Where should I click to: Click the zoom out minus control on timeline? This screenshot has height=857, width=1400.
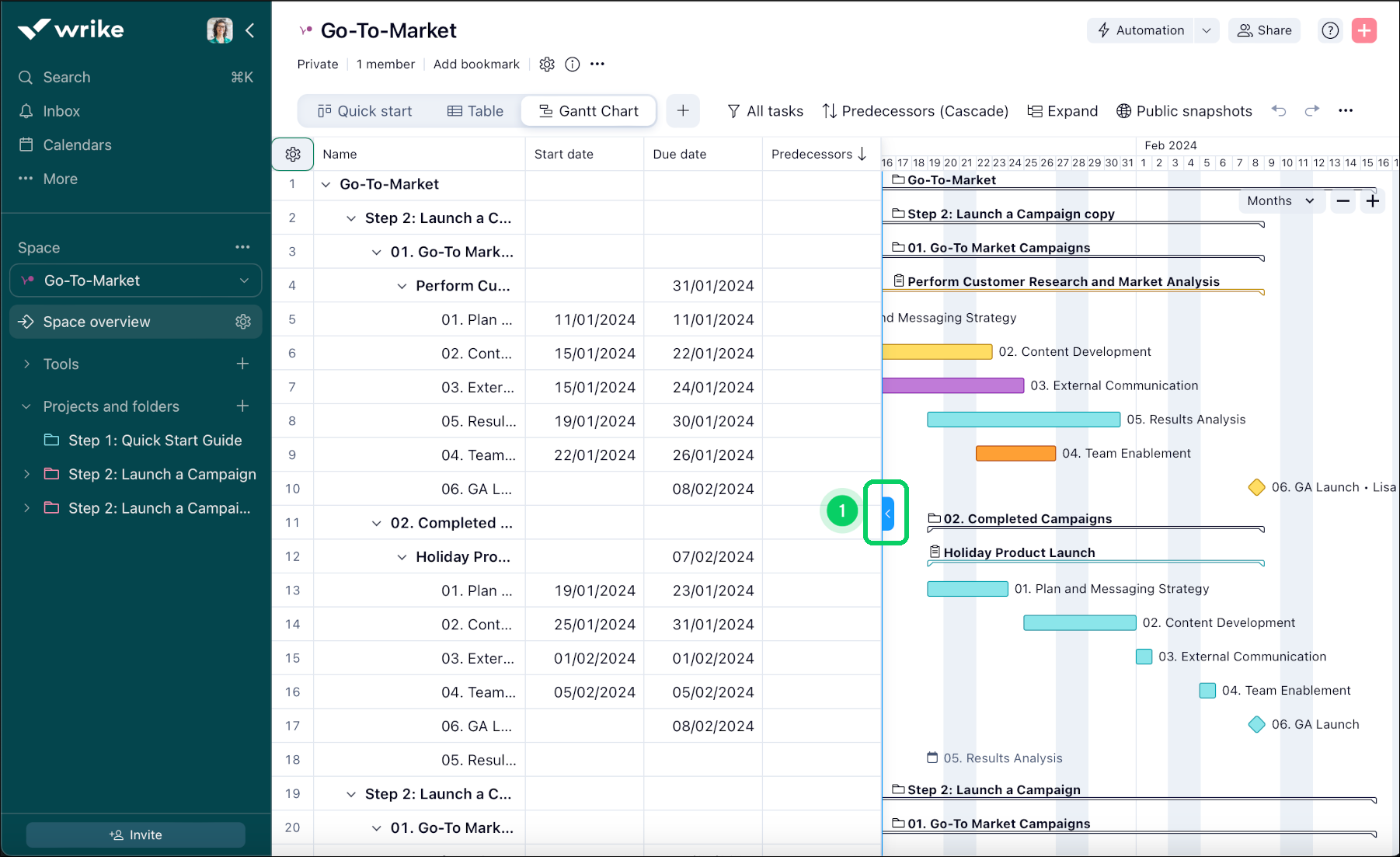[1343, 200]
